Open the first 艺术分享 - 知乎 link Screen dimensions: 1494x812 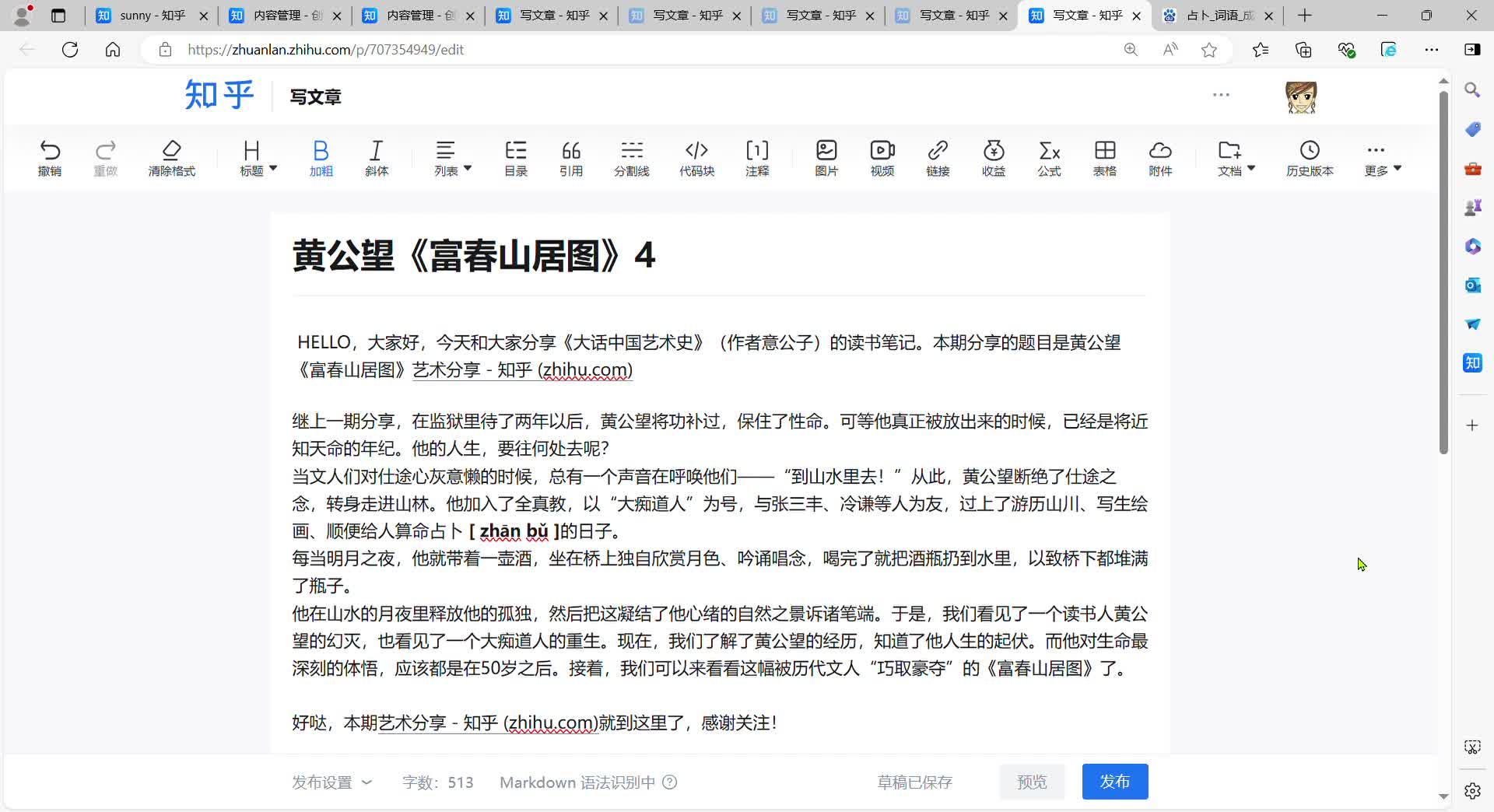pos(522,370)
